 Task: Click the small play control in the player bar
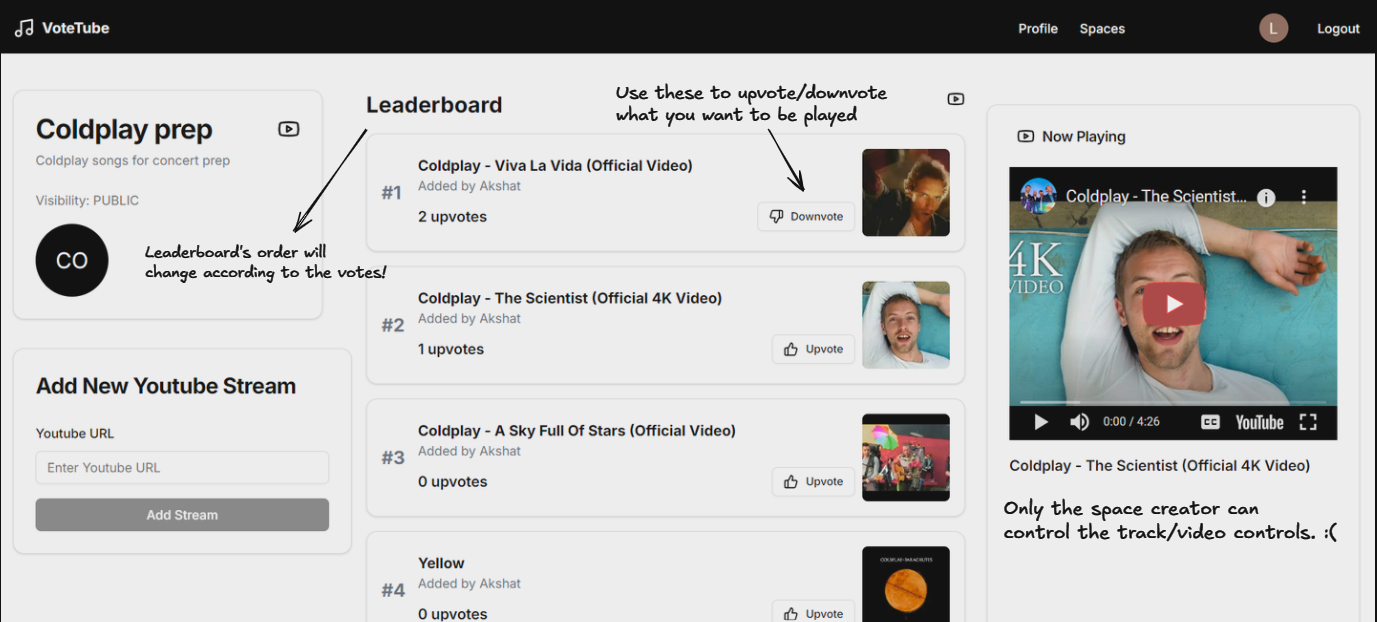tap(1040, 422)
